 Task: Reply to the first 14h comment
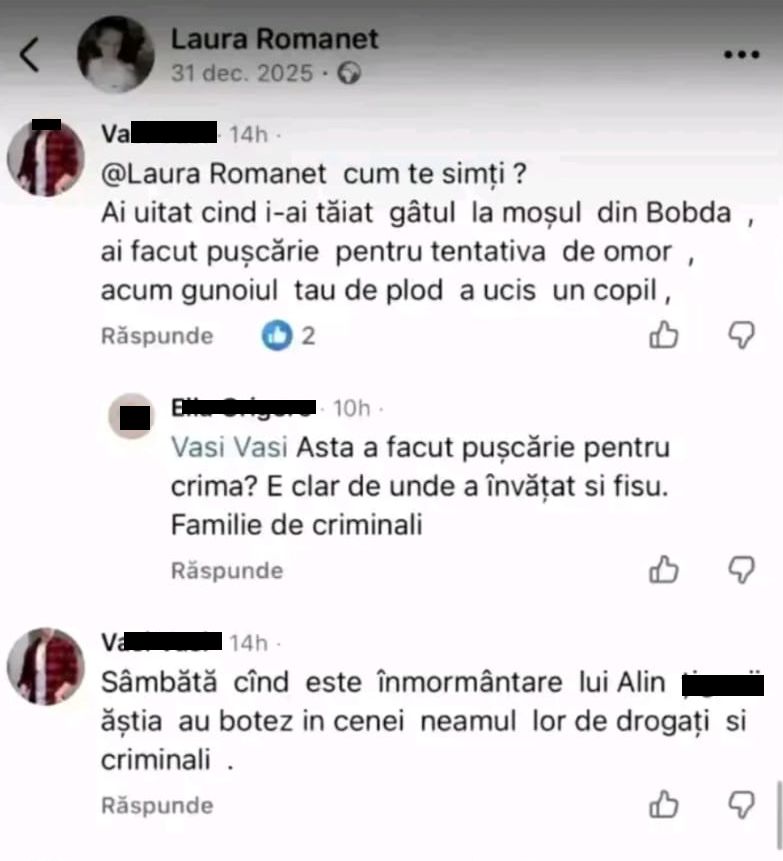[157, 336]
